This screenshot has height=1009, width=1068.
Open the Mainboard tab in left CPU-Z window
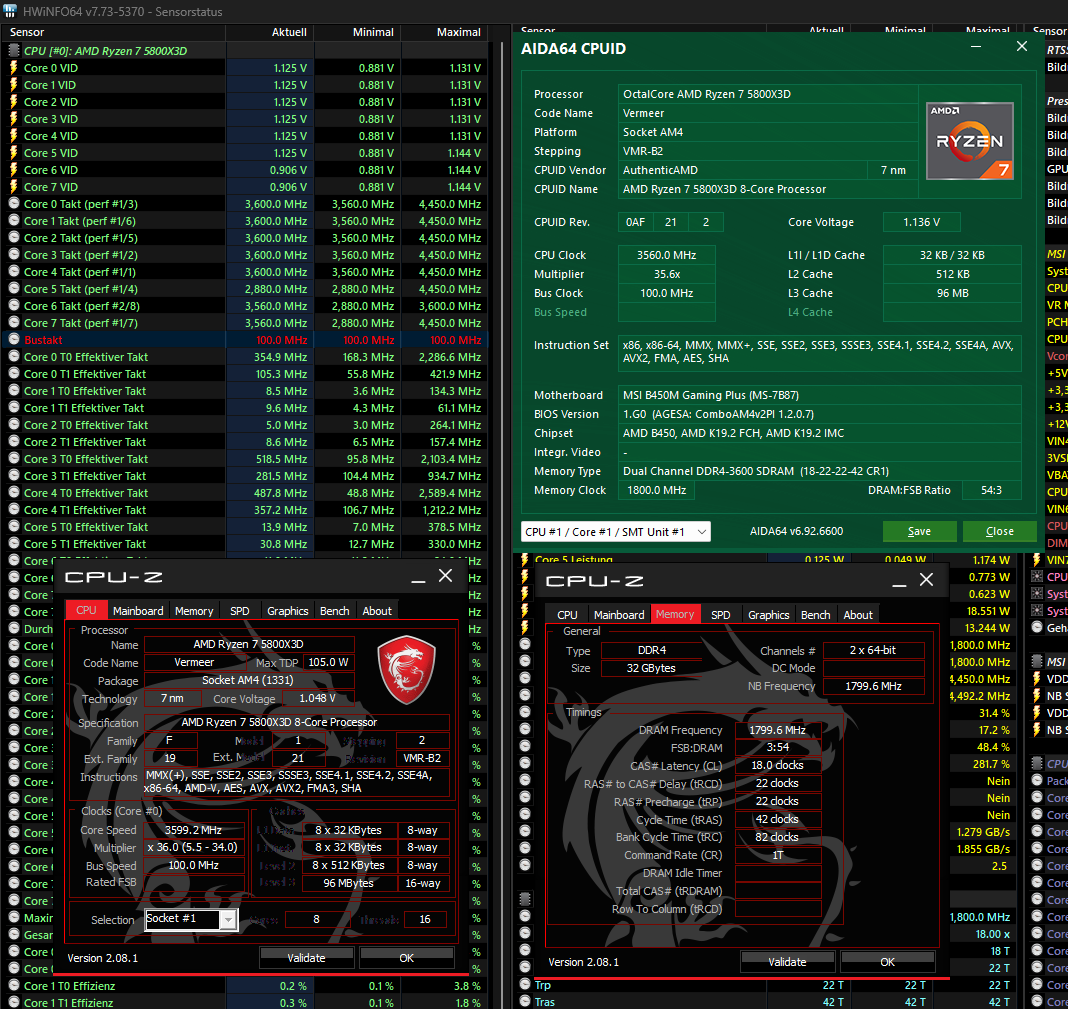(138, 611)
